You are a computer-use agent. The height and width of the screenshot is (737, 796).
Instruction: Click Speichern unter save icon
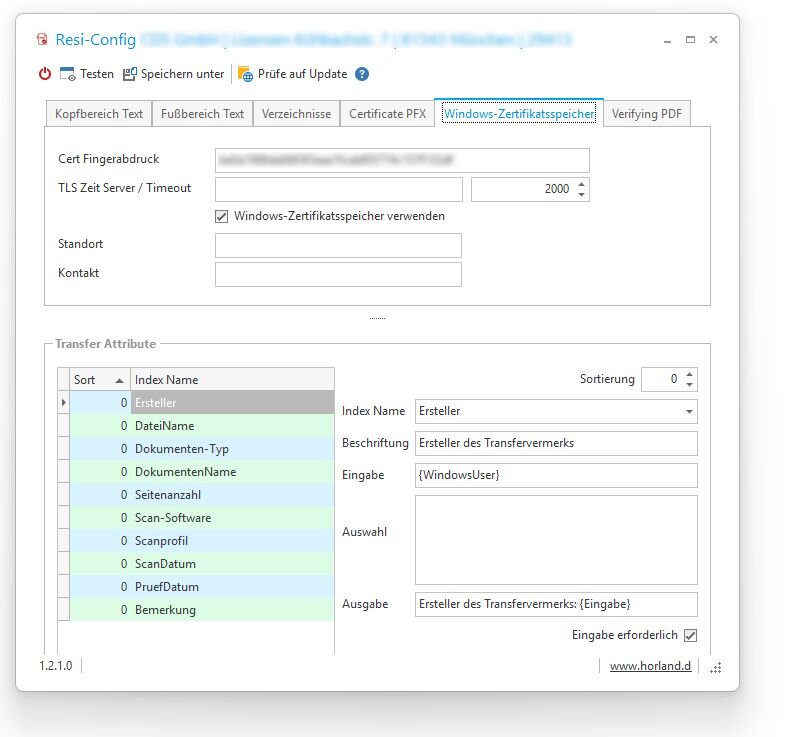[x=131, y=74]
